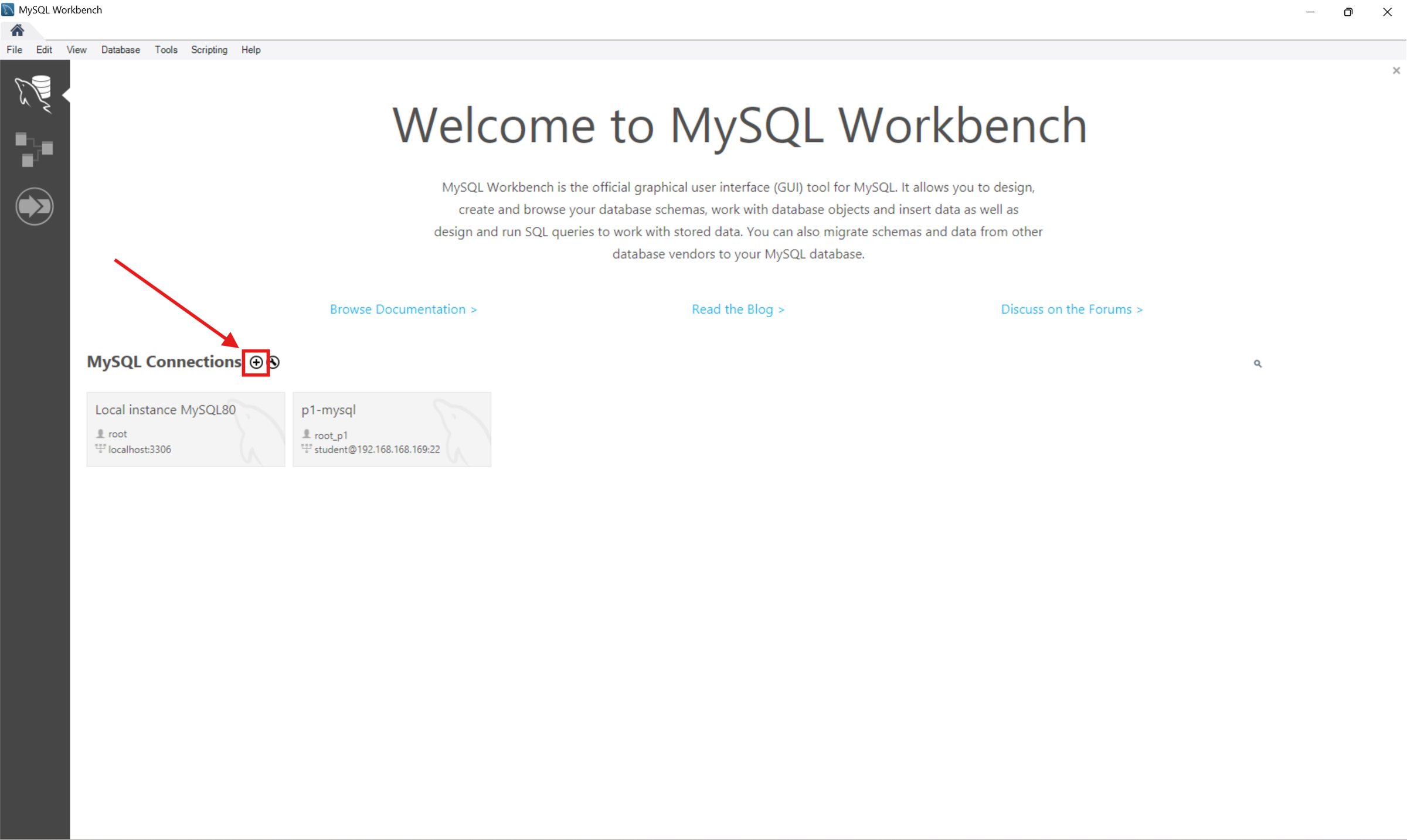Open the Tools menu
The image size is (1407, 840).
(166, 50)
